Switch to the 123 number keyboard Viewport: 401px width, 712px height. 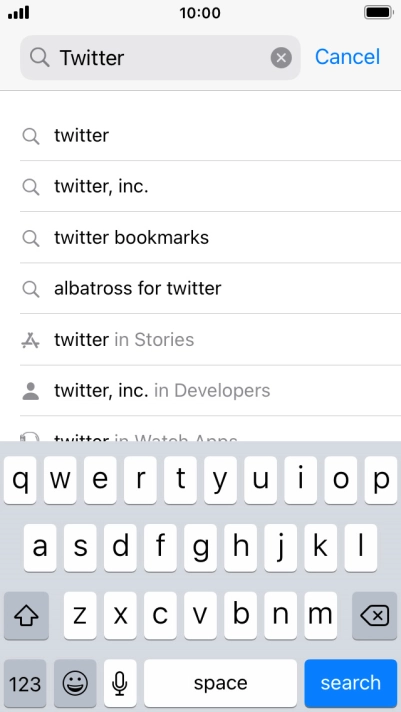coord(25,683)
